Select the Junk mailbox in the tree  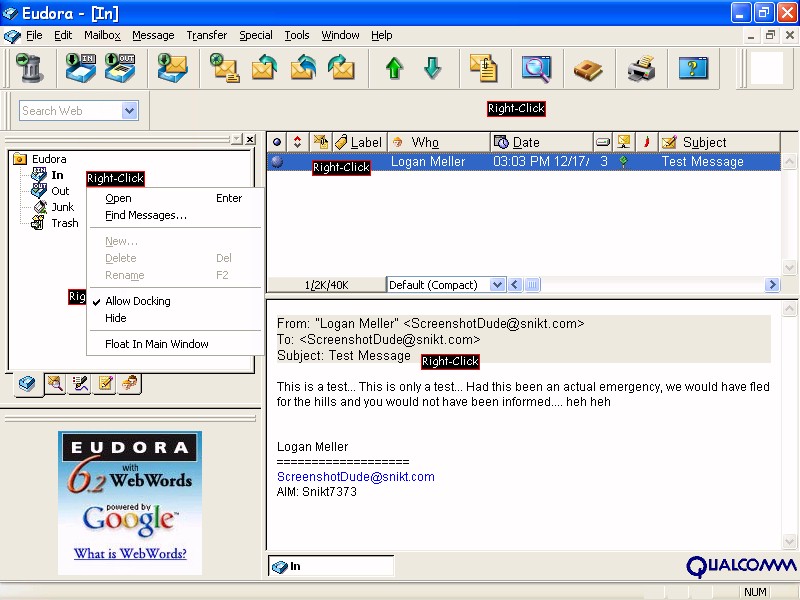pyautogui.click(x=62, y=207)
